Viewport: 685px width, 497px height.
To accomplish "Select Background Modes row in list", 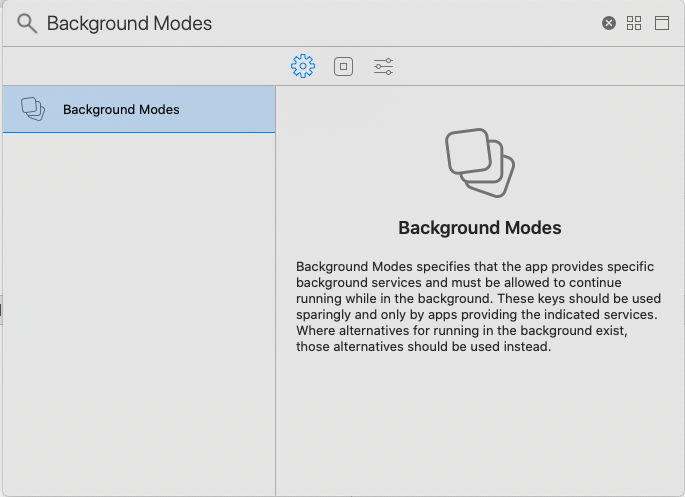I will pos(139,109).
